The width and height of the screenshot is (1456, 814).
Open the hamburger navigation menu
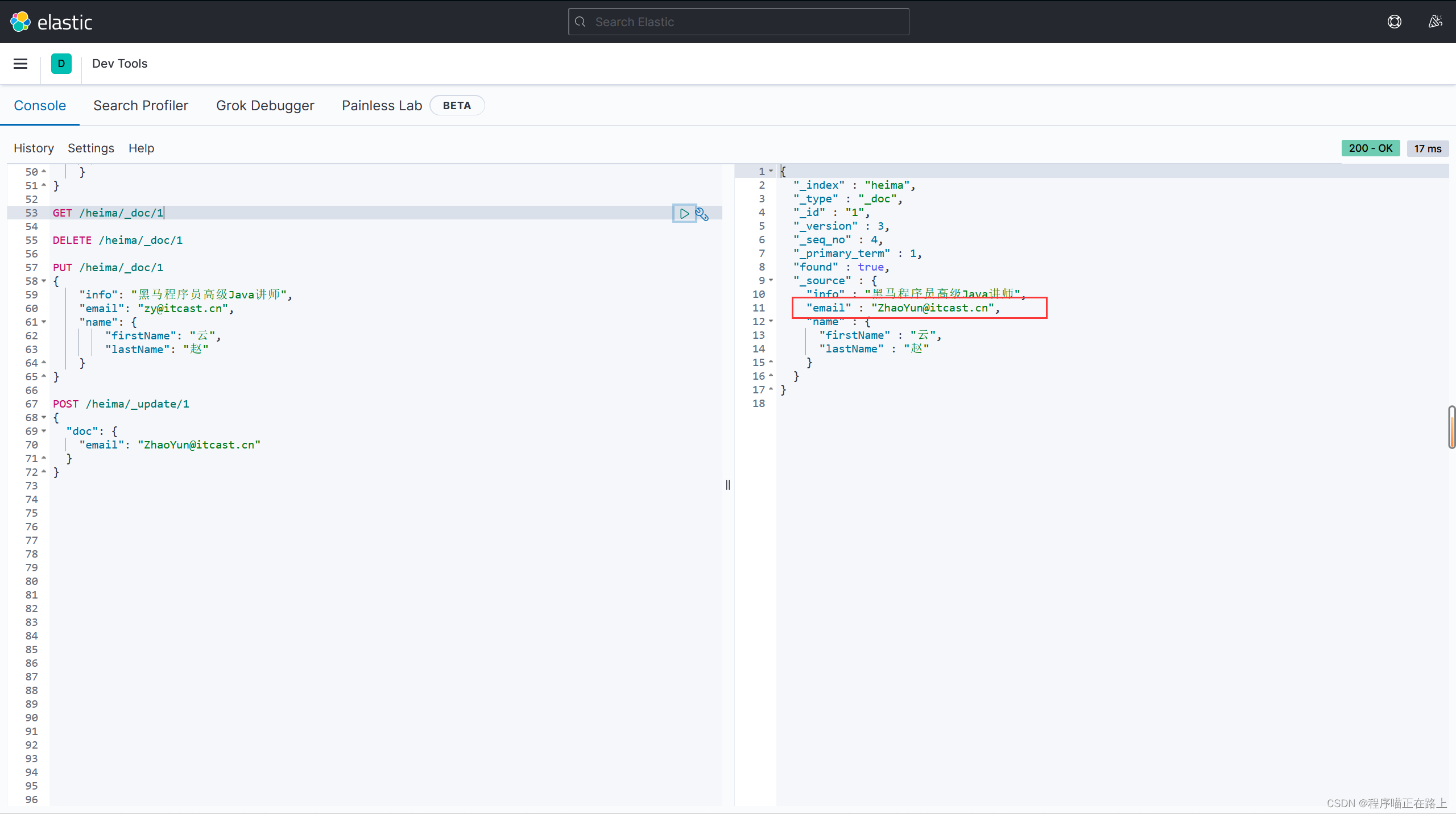coord(20,64)
